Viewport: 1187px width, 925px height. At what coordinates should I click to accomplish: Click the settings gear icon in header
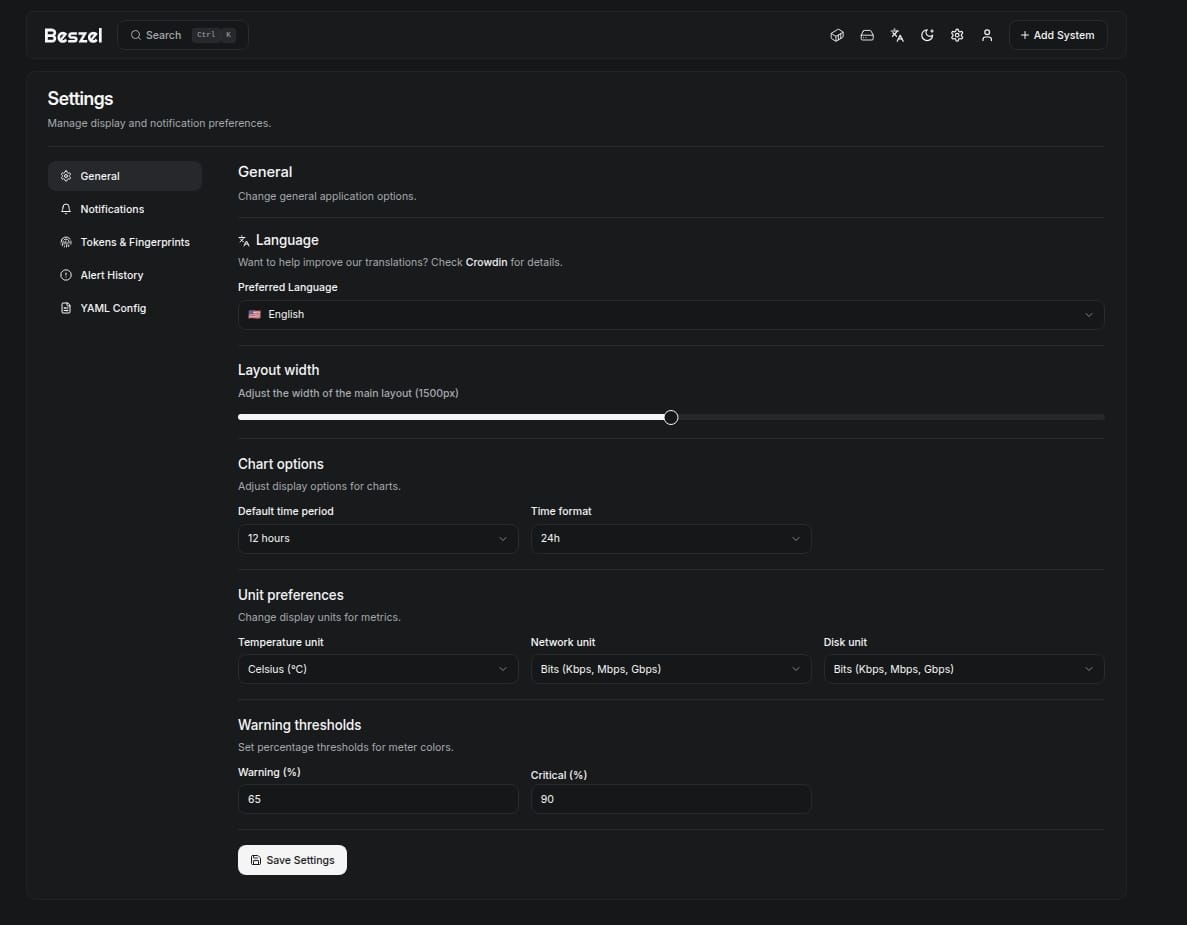(957, 35)
